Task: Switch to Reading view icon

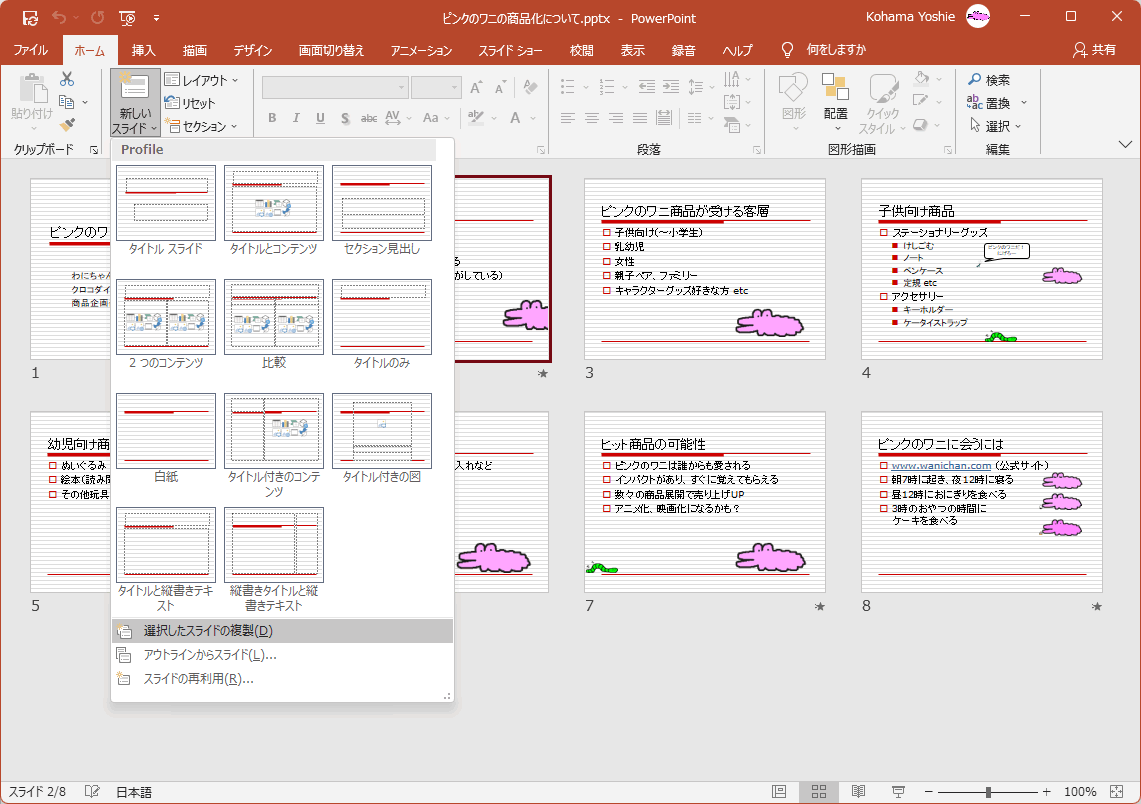Action: tap(859, 792)
